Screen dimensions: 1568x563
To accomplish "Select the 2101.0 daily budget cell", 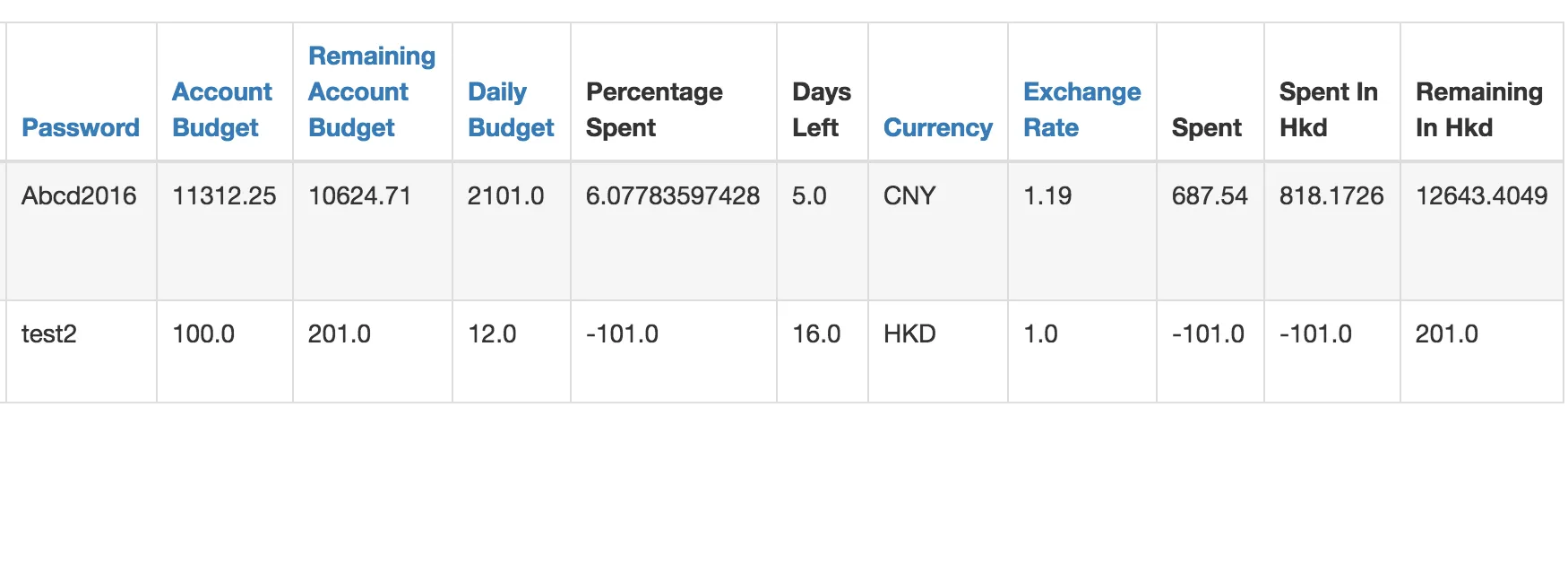I will pyautogui.click(x=505, y=195).
